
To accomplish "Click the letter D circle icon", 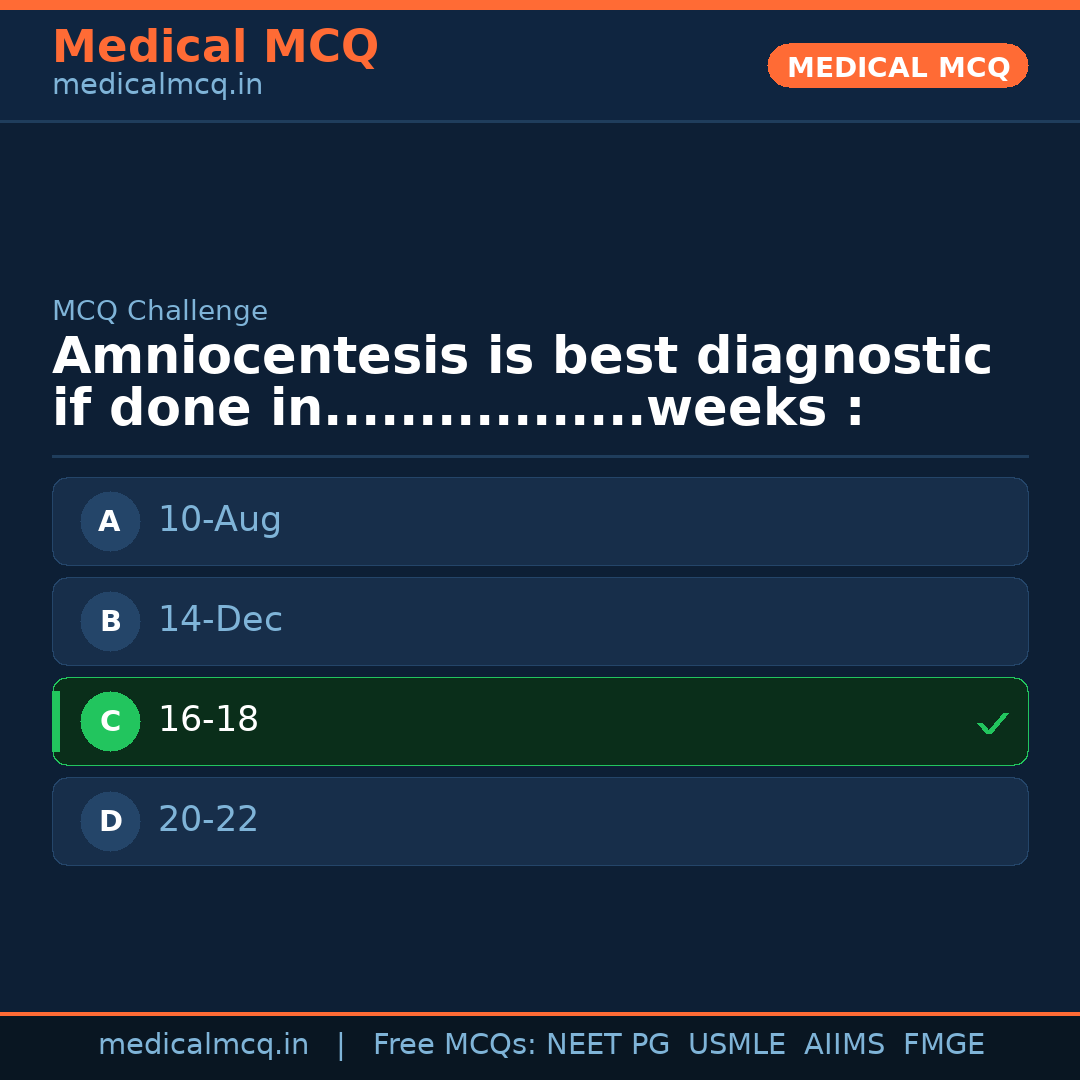I will pos(110,821).
